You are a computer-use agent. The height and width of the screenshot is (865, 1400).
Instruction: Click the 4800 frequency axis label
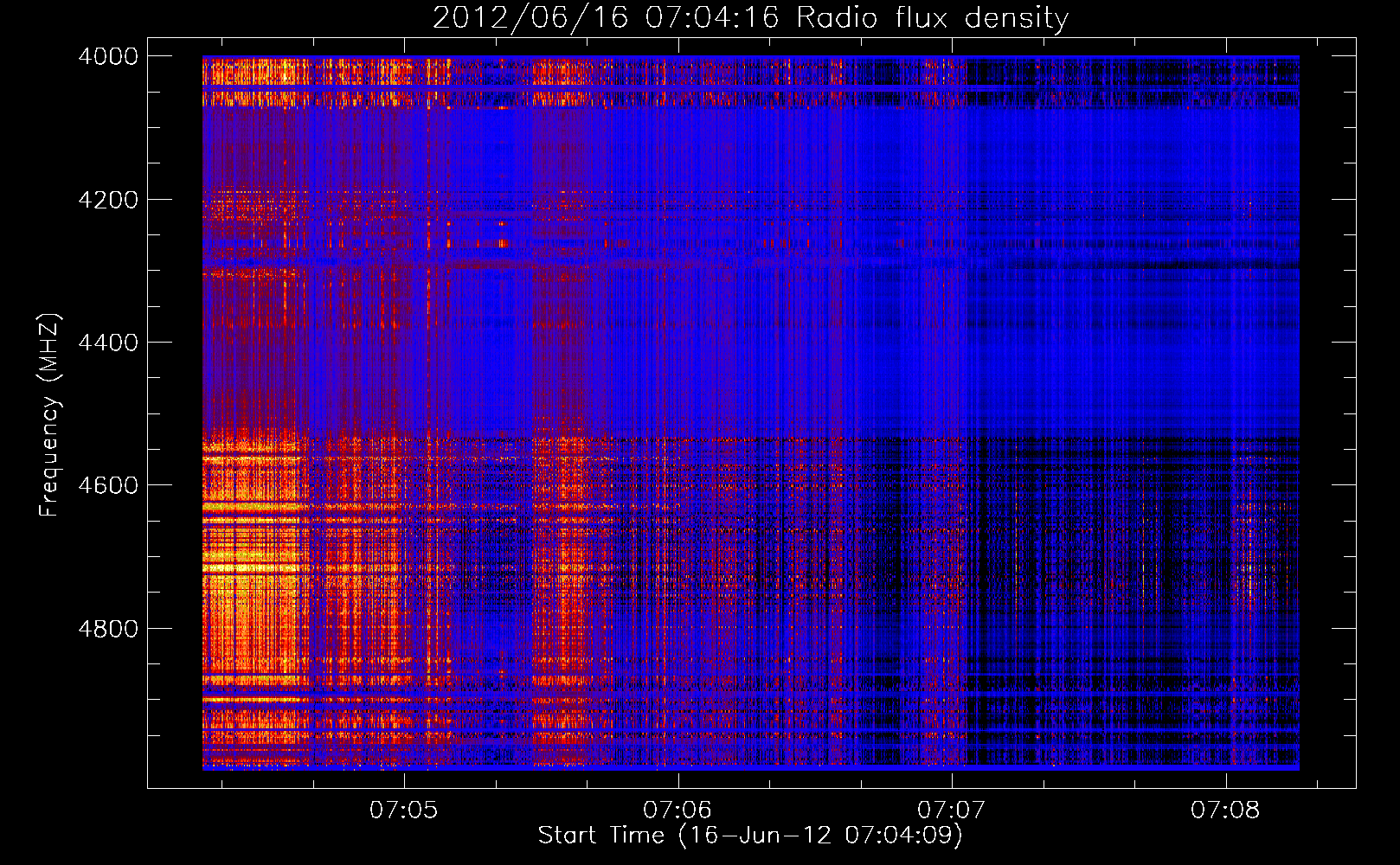[x=107, y=629]
